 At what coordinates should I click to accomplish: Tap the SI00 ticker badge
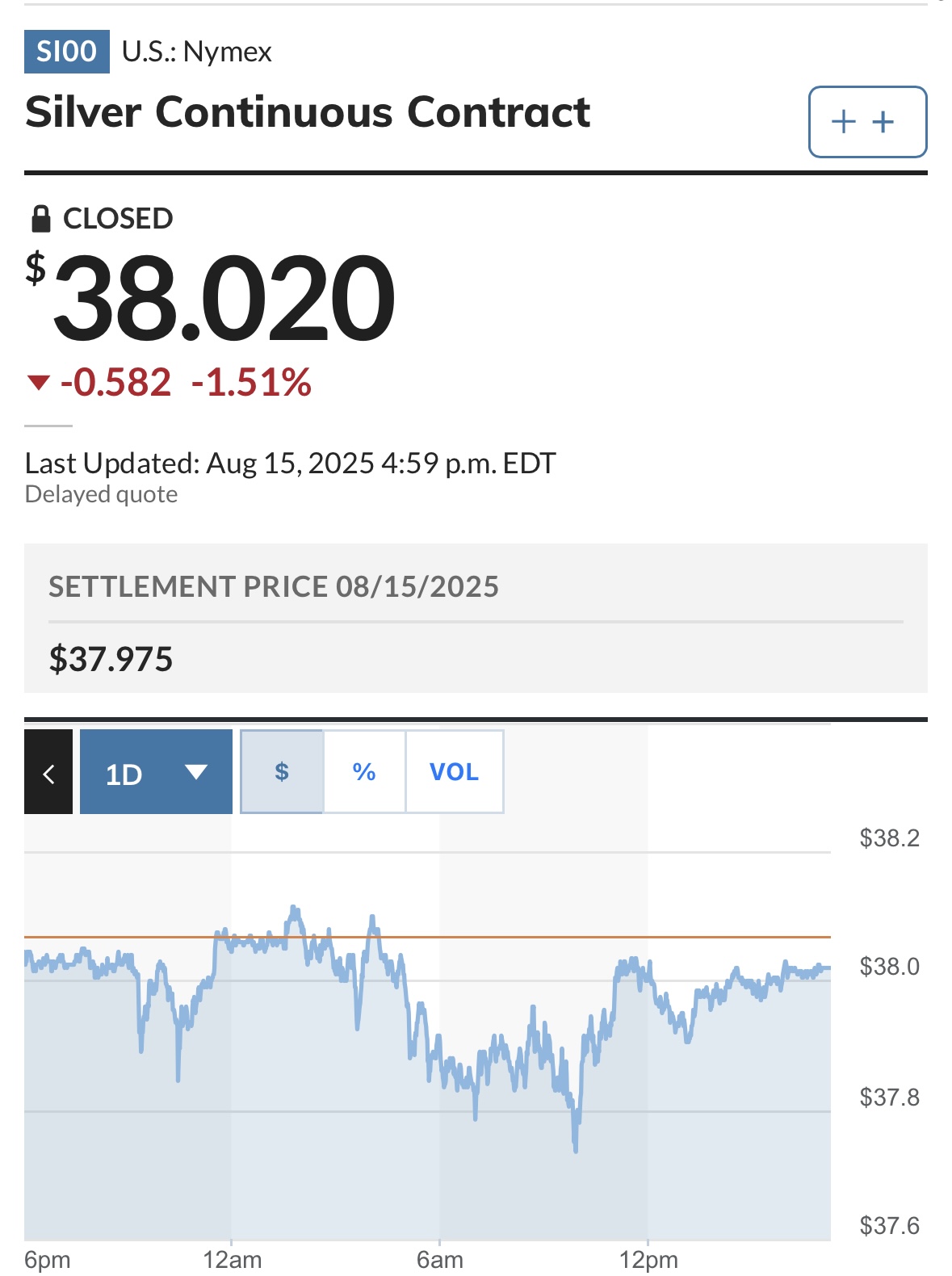[x=67, y=52]
